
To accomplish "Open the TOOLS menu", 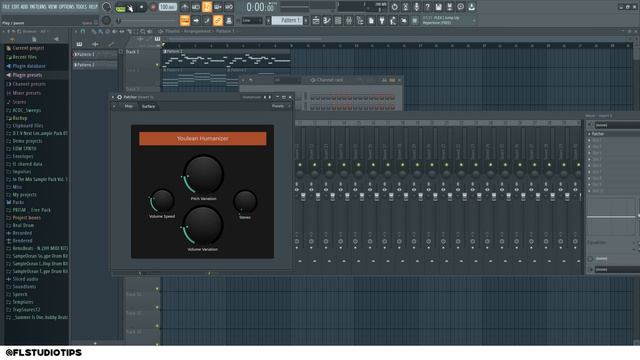I will click(x=81, y=7).
